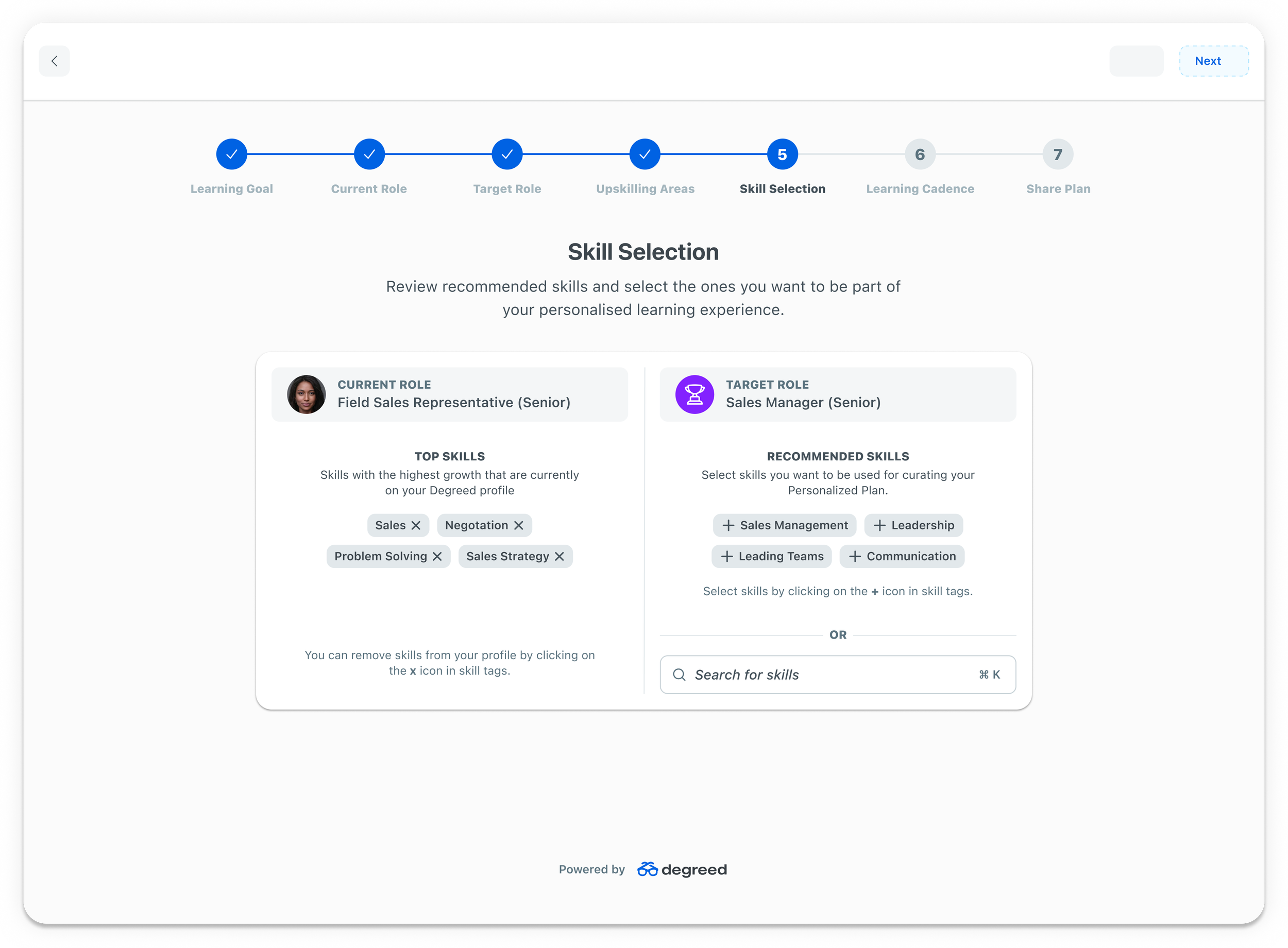Image resolution: width=1288 pixels, height=948 pixels.
Task: Open the Target Role step circle
Action: [x=507, y=154]
